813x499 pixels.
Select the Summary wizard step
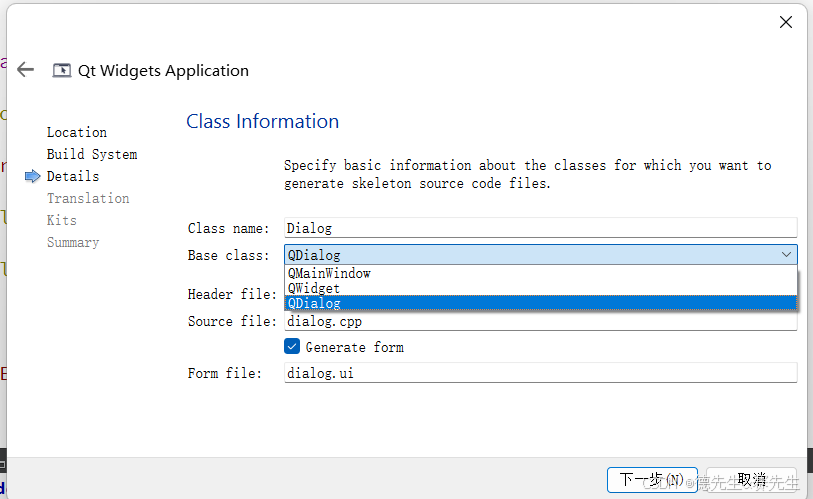(x=73, y=242)
